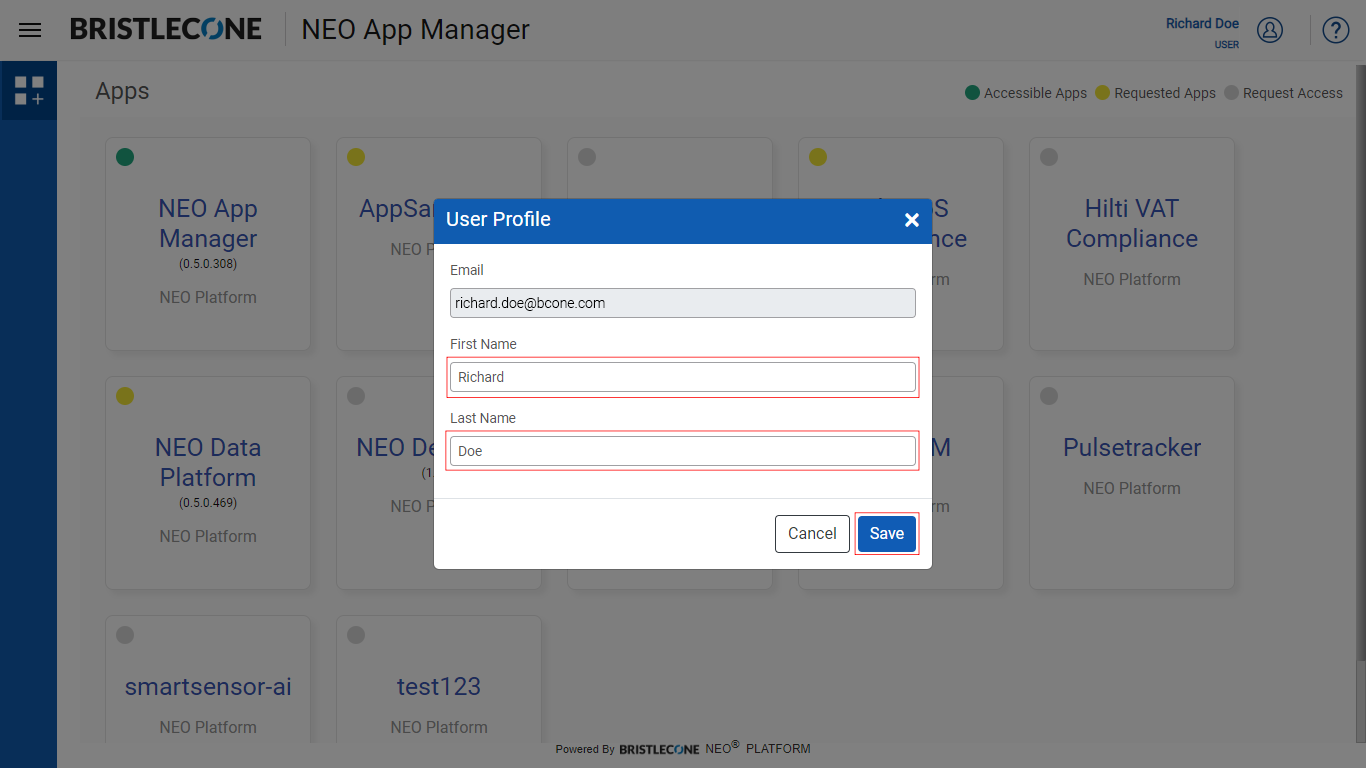This screenshot has width=1366, height=768.
Task: Click the user profile avatar icon
Action: click(1270, 30)
